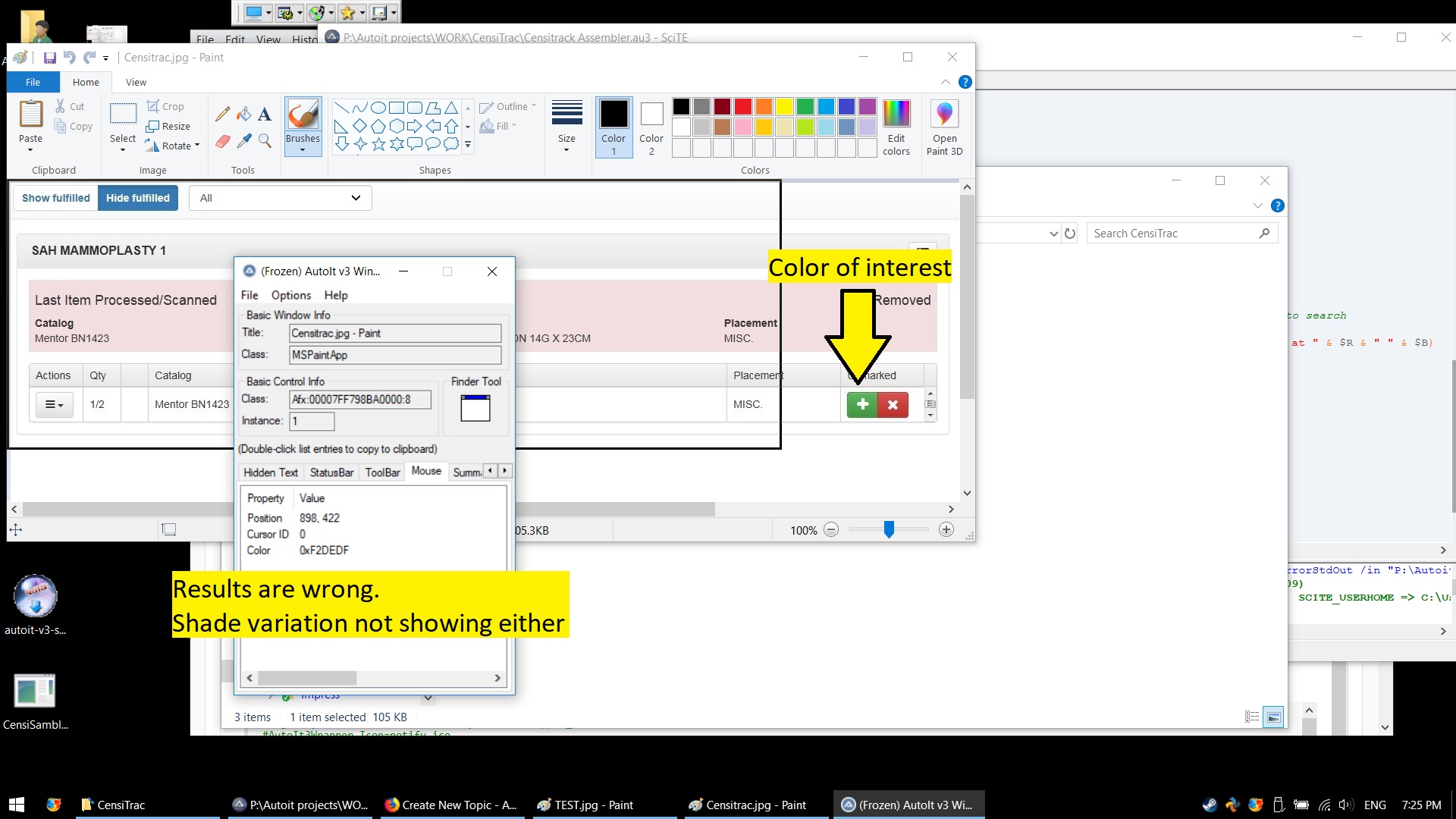This screenshot has height=819, width=1456.
Task: Click Cut in Paint Clipboard group
Action: (70, 107)
